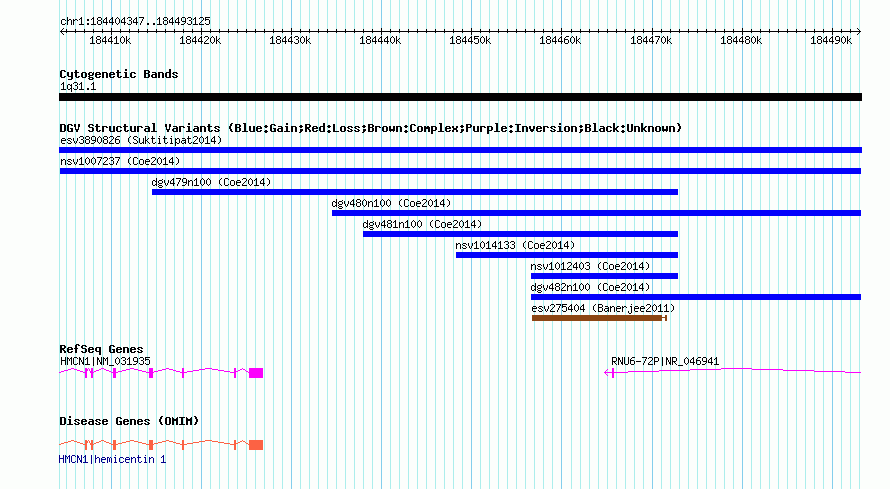Click the dgv479n100 (Coe2014) label
Image resolution: width=890 pixels, height=489 pixels.
click(211, 182)
